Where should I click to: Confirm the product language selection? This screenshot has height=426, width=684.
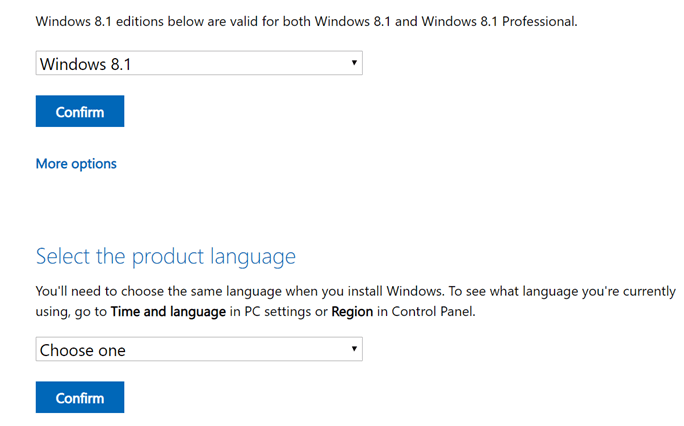[x=80, y=397]
